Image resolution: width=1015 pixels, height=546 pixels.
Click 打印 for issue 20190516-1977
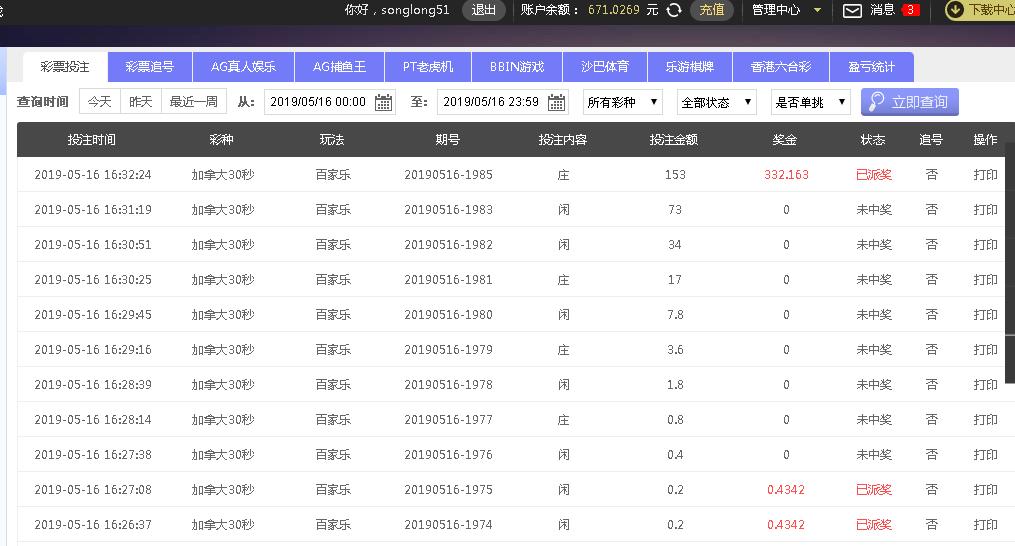tap(985, 420)
